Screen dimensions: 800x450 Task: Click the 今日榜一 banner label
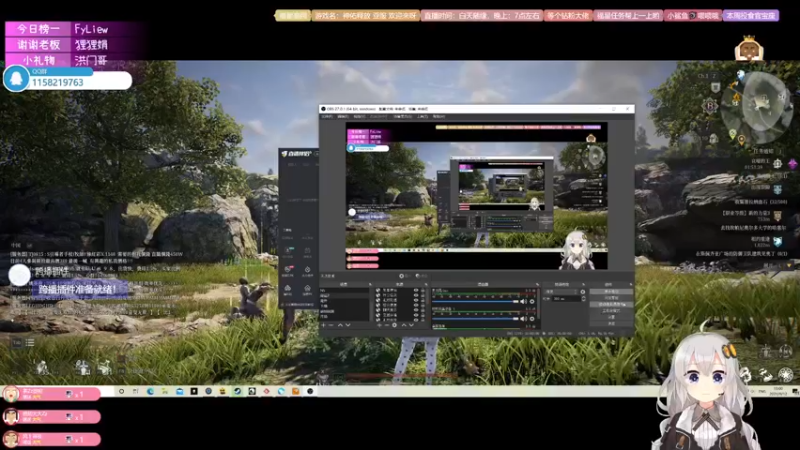39,29
